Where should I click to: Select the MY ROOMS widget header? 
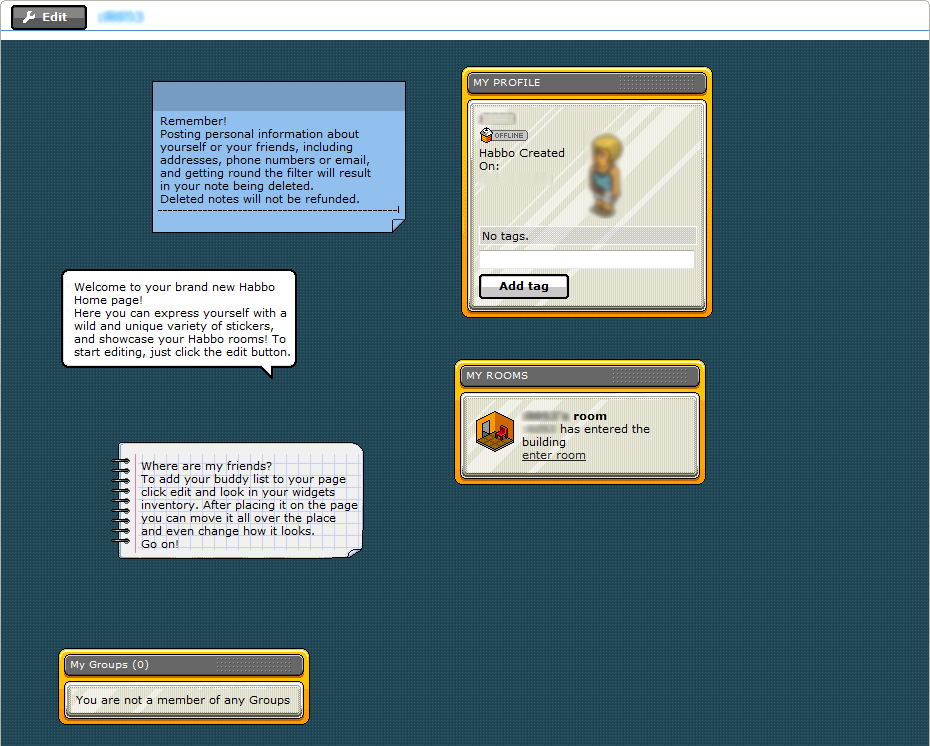click(579, 376)
